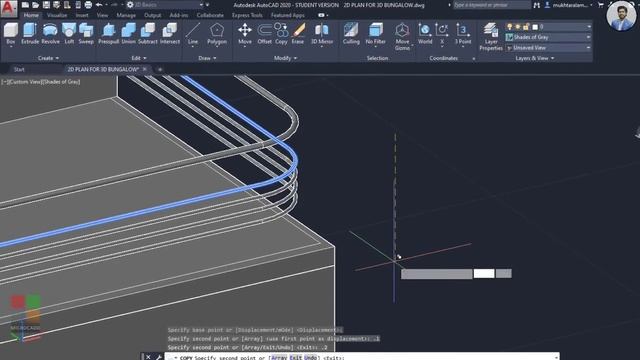
Task: Open the mukhtaralam user account menu
Action: coord(569,5)
